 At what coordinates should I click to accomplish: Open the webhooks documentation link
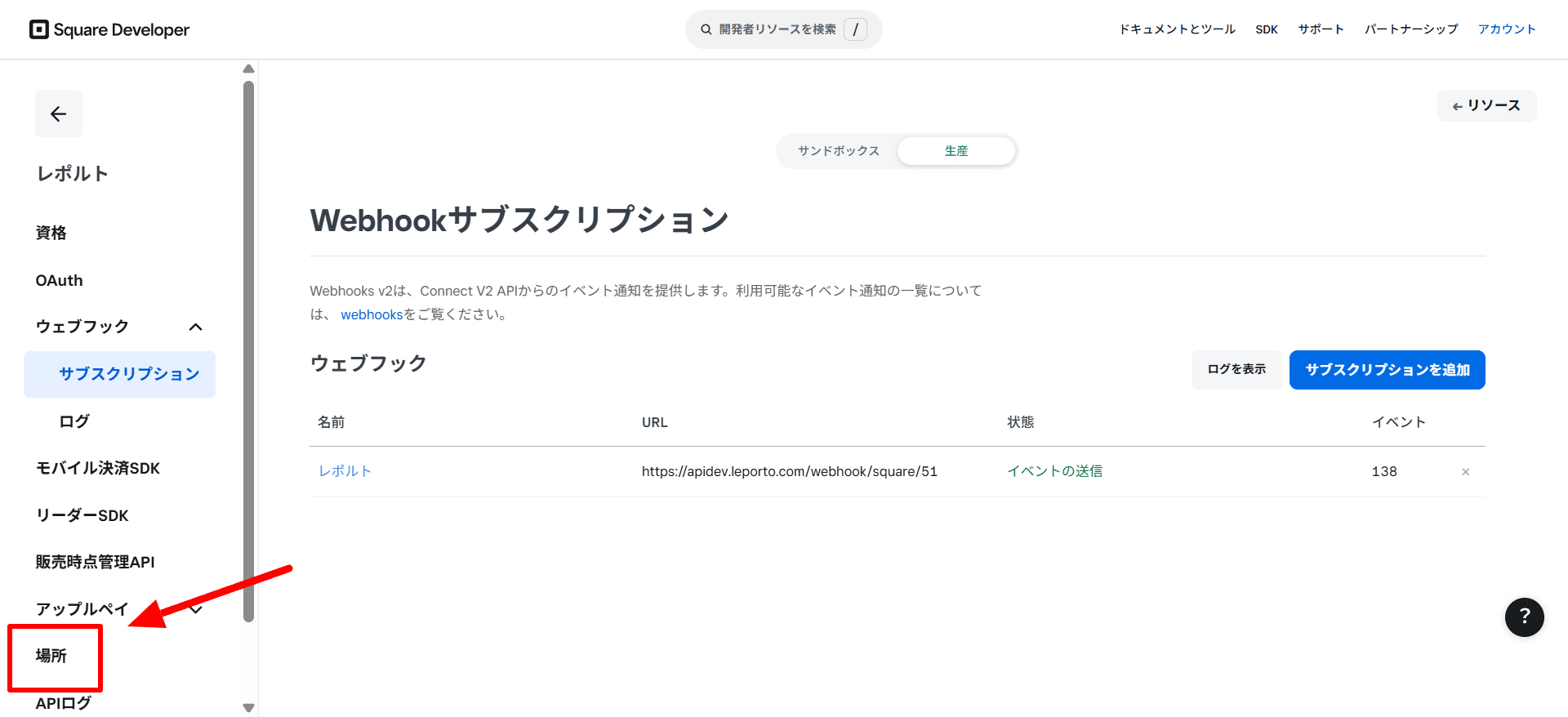372,314
